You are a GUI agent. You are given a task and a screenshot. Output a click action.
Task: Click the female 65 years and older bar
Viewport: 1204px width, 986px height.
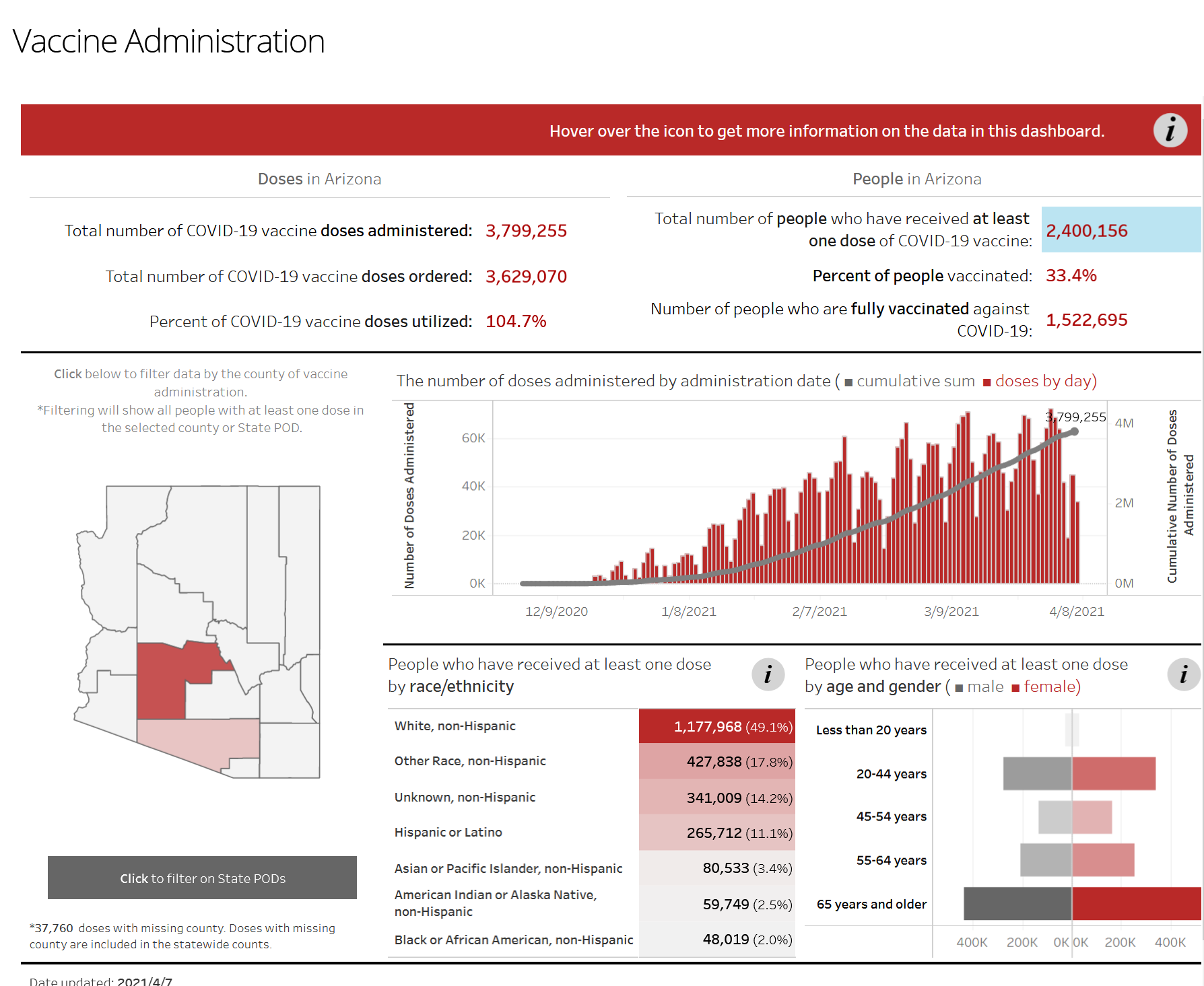(x=1135, y=903)
